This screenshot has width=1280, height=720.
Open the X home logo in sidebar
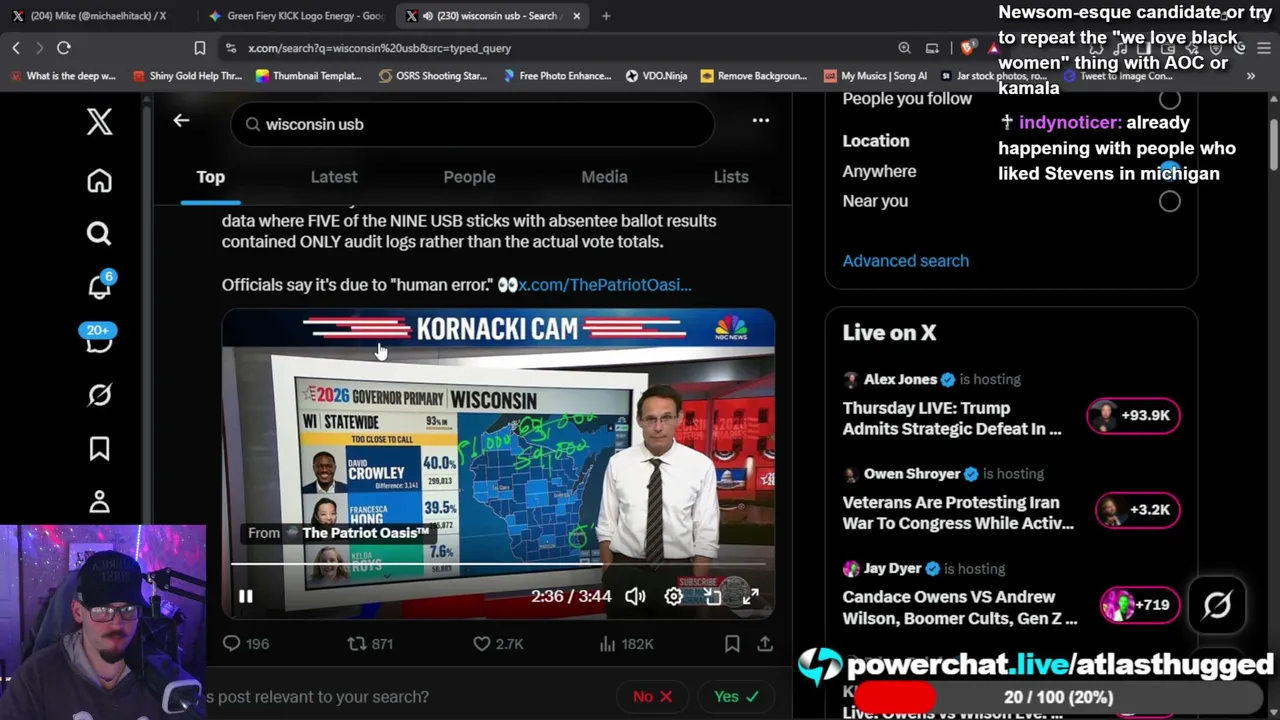(99, 122)
